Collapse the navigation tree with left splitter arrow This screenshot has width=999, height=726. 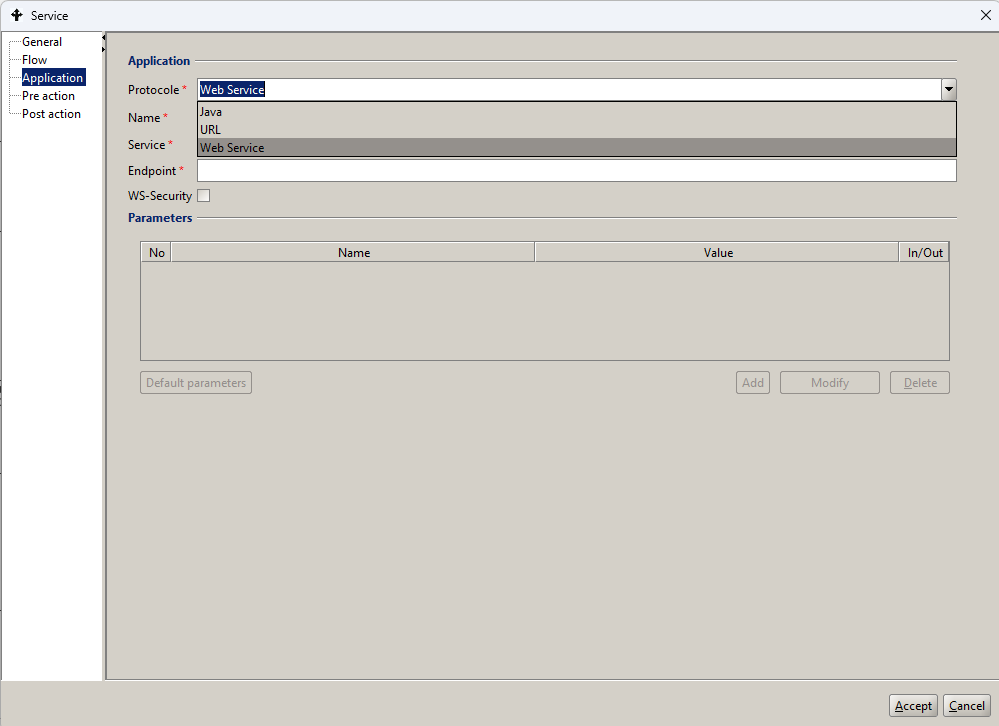104,38
